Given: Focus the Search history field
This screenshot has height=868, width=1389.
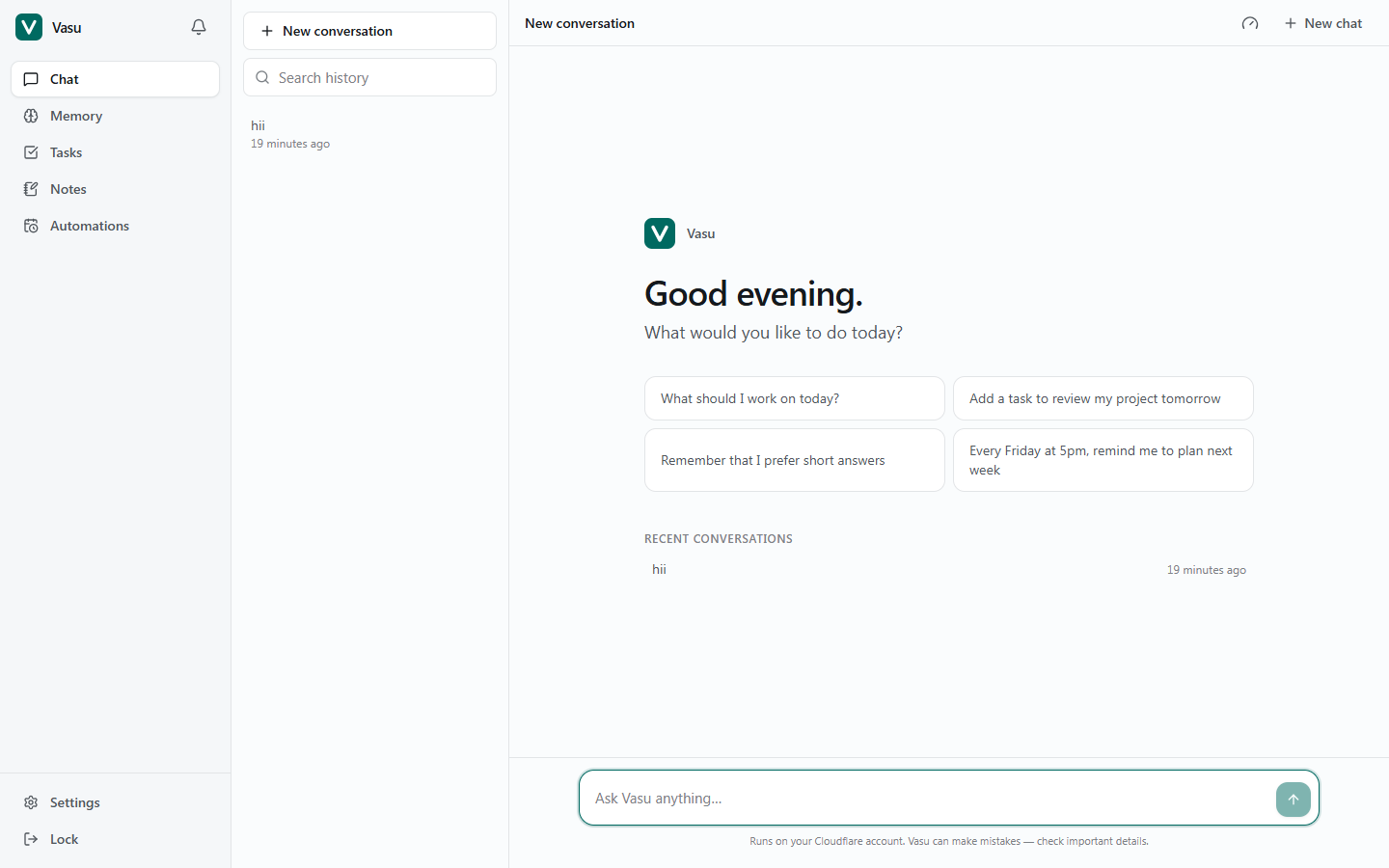Looking at the screenshot, I should [x=369, y=77].
